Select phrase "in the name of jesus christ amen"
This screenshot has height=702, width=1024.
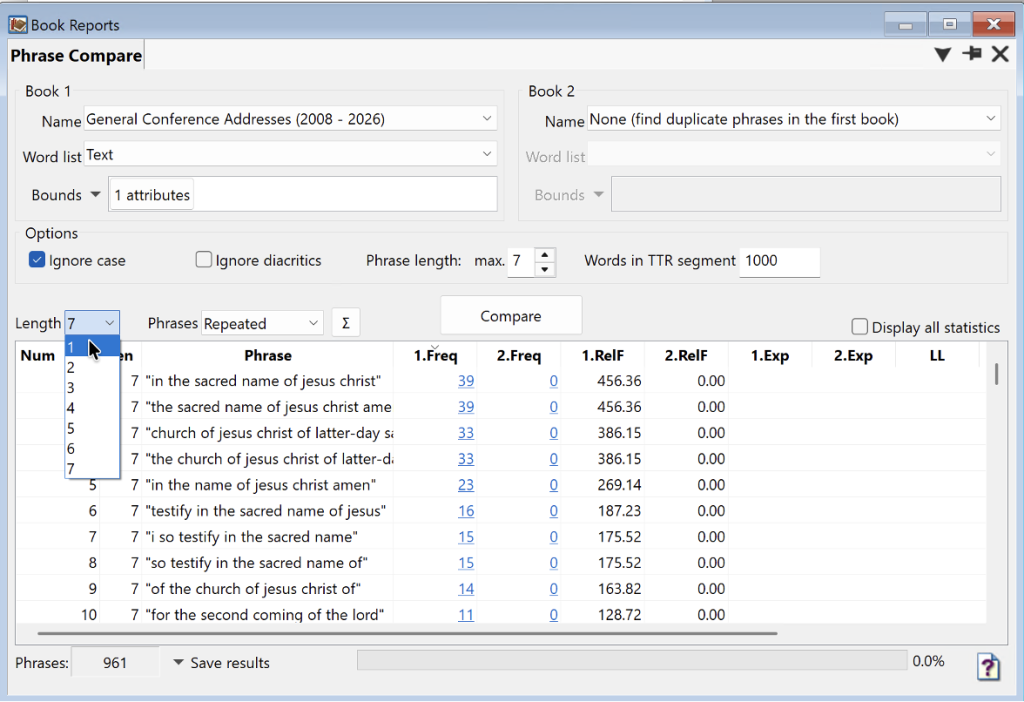pos(261,485)
